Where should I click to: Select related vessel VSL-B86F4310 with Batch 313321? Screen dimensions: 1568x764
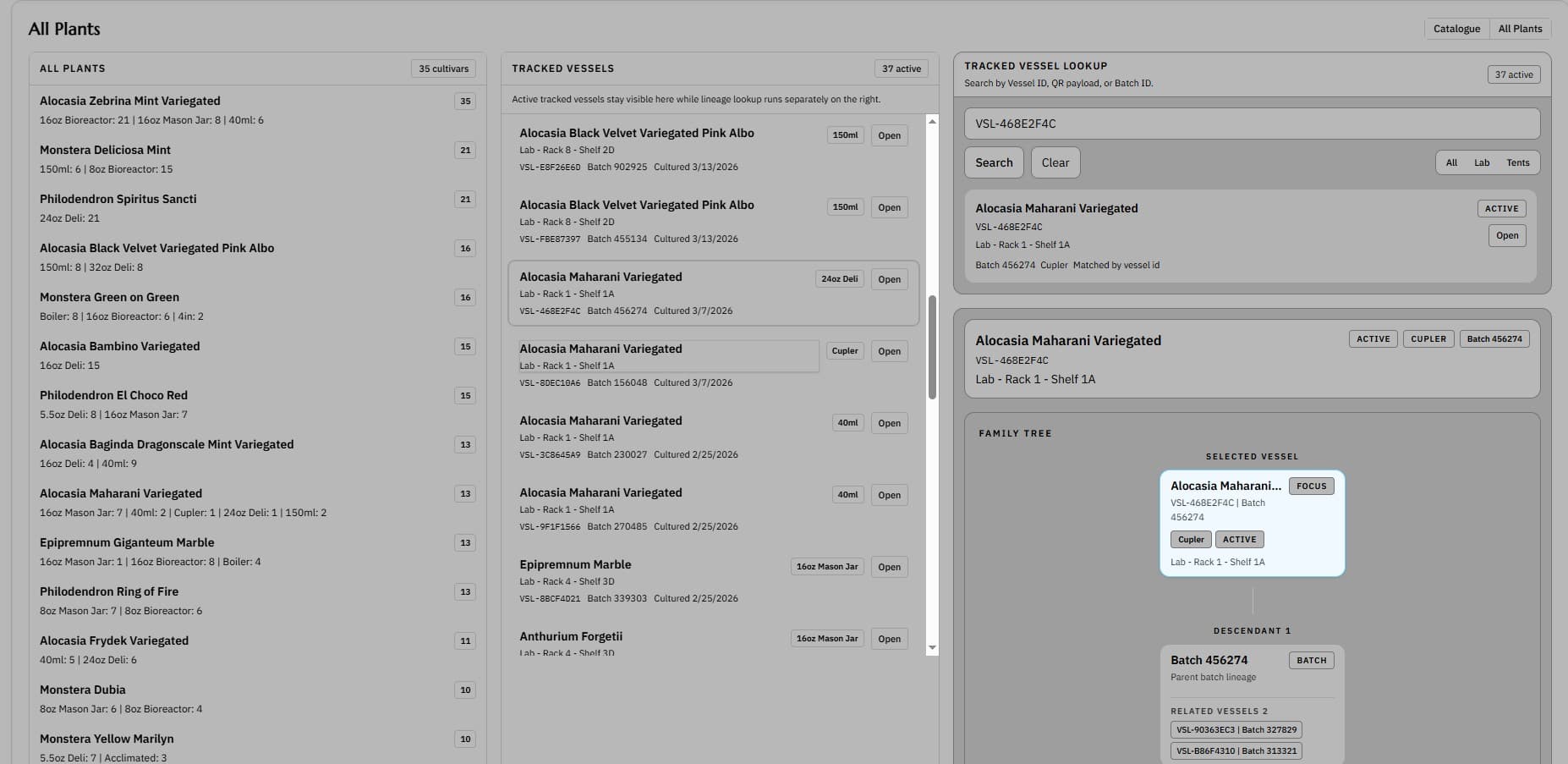(x=1236, y=750)
